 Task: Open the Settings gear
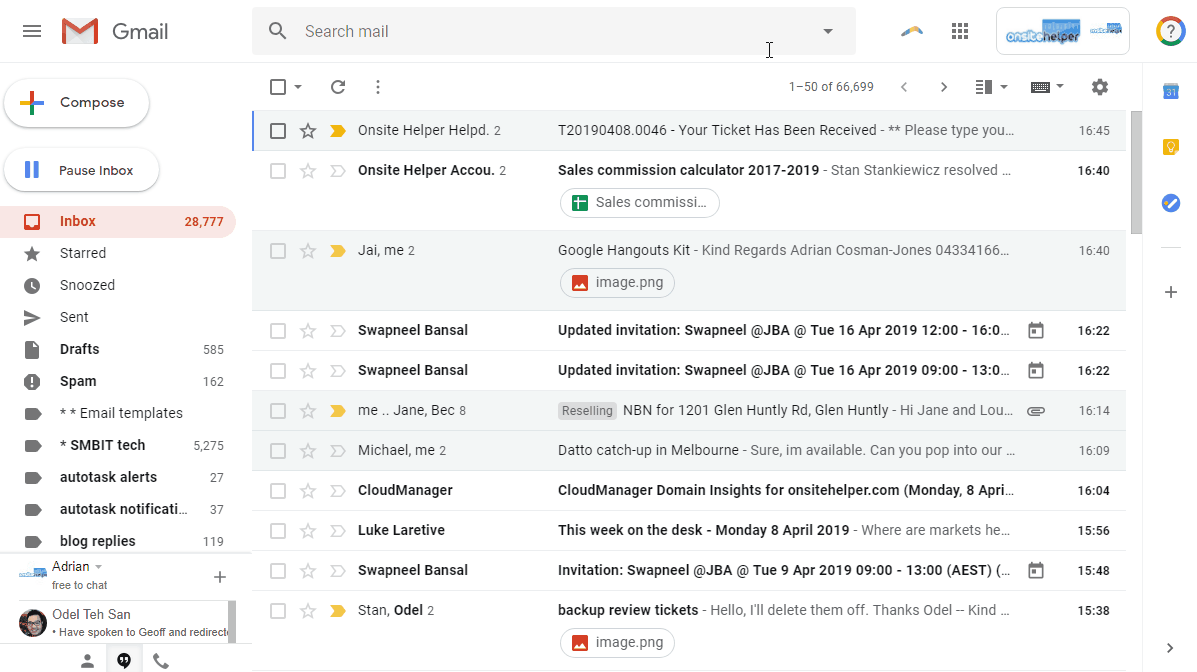click(x=1099, y=87)
